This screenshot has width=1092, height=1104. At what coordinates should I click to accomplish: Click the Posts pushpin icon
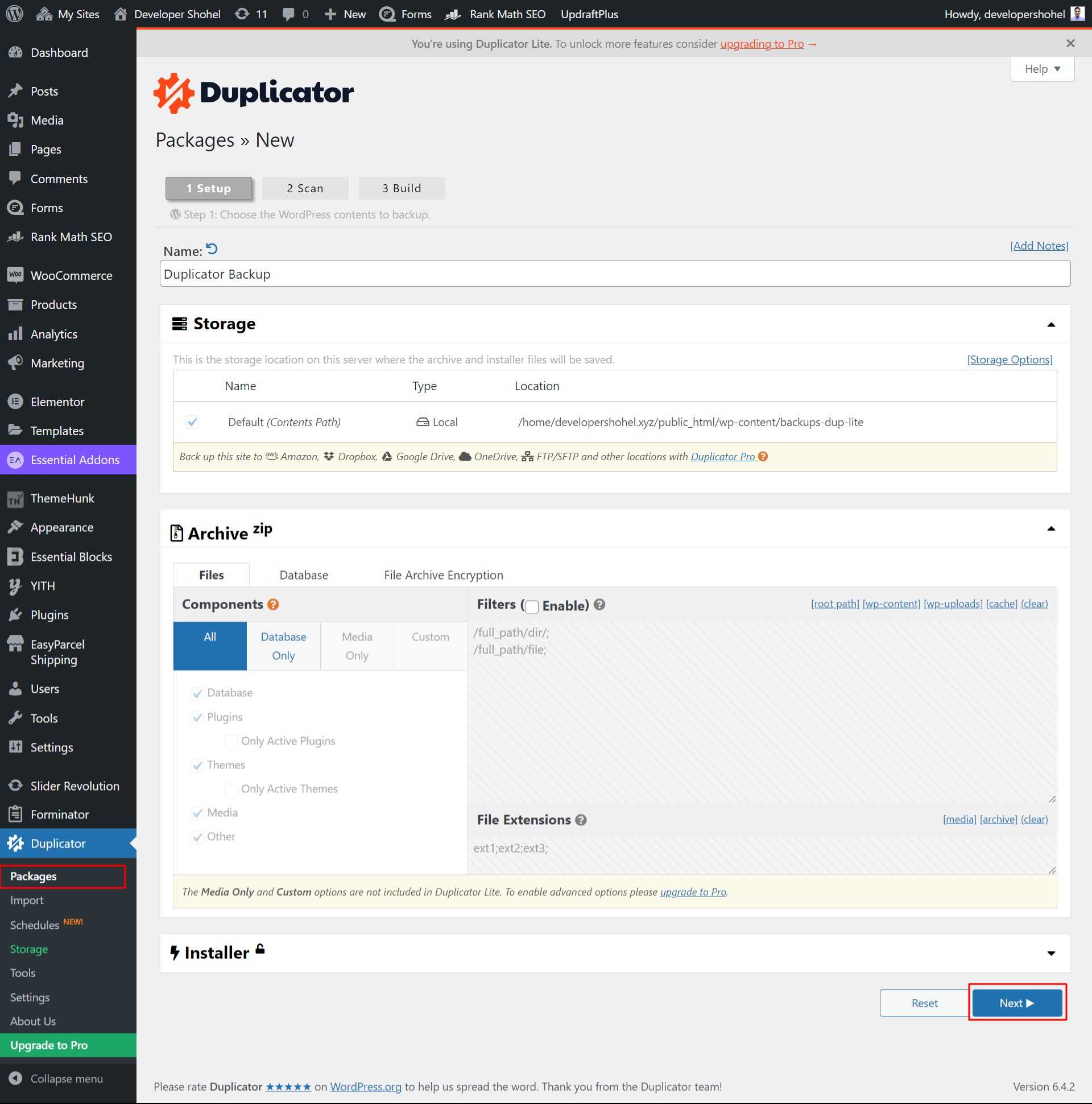15,91
